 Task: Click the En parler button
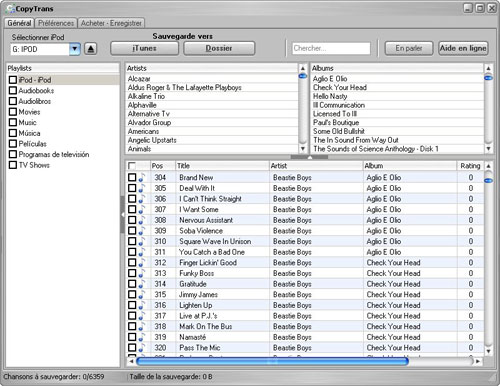coord(409,48)
